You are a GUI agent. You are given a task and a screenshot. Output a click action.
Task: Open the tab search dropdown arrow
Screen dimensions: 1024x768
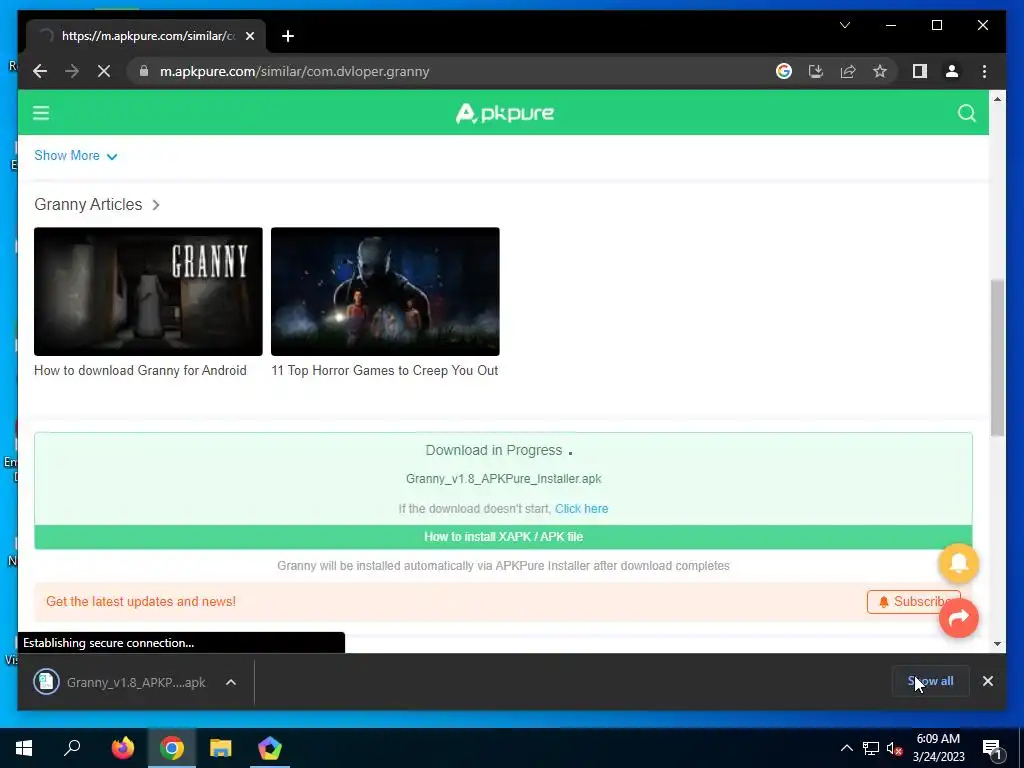tap(844, 25)
